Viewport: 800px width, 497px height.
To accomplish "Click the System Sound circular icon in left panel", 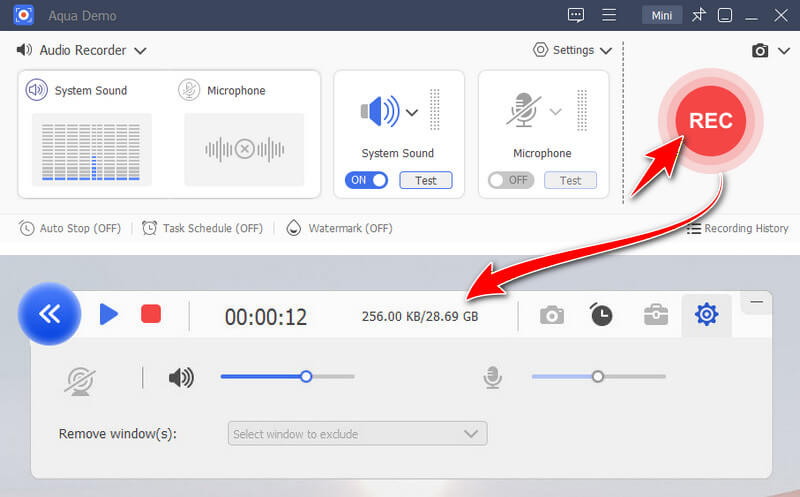I will pyautogui.click(x=37, y=90).
